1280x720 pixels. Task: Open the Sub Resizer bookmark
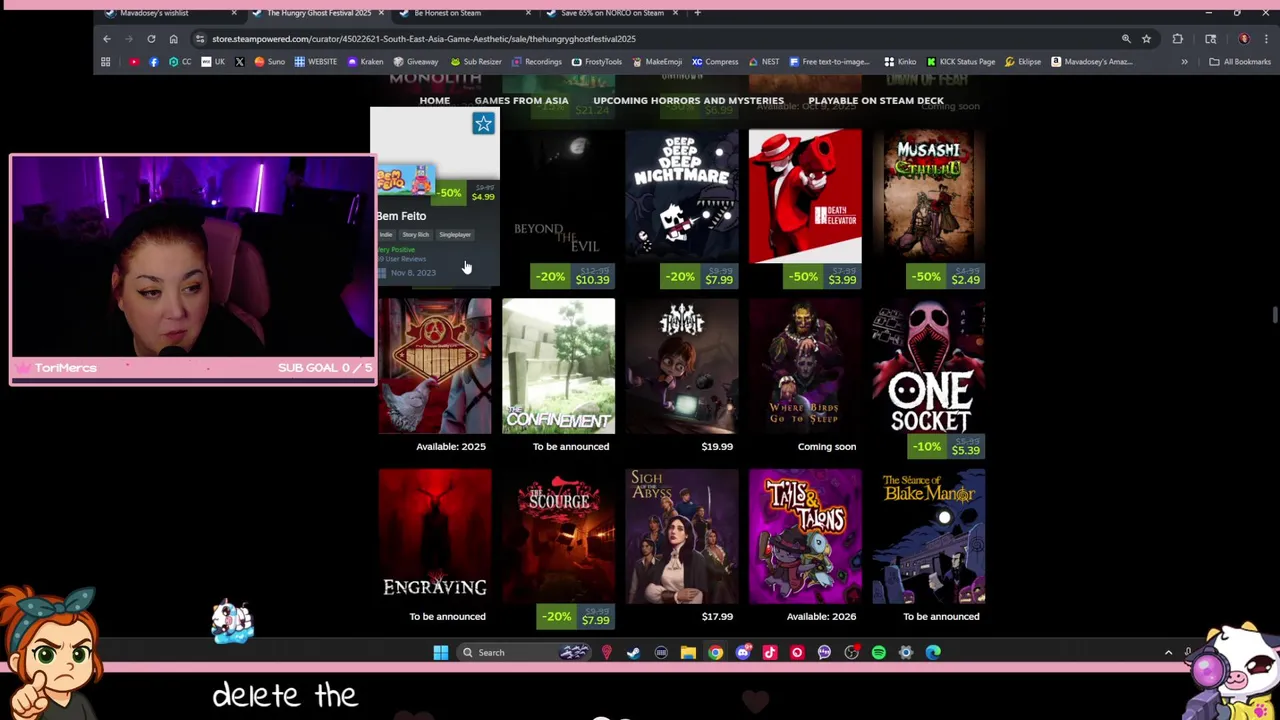click(475, 62)
